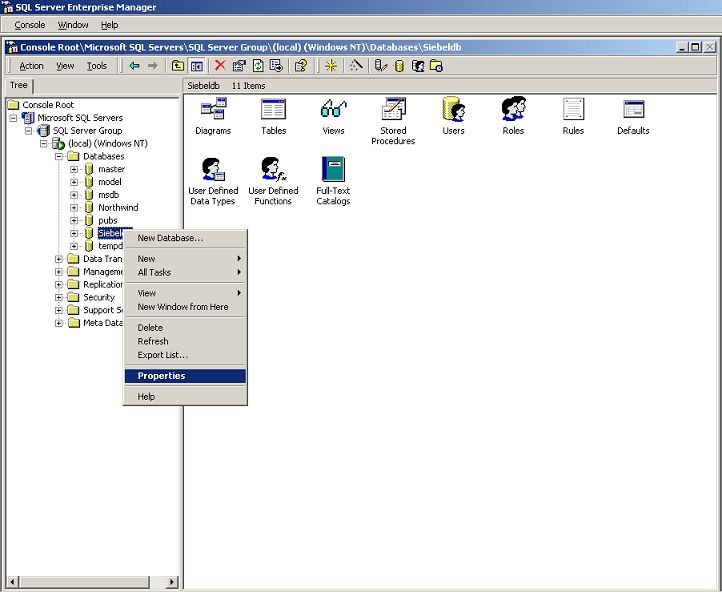The image size is (722, 592).
Task: Collapse (local) (Windows NT) server node
Action: (x=44, y=144)
